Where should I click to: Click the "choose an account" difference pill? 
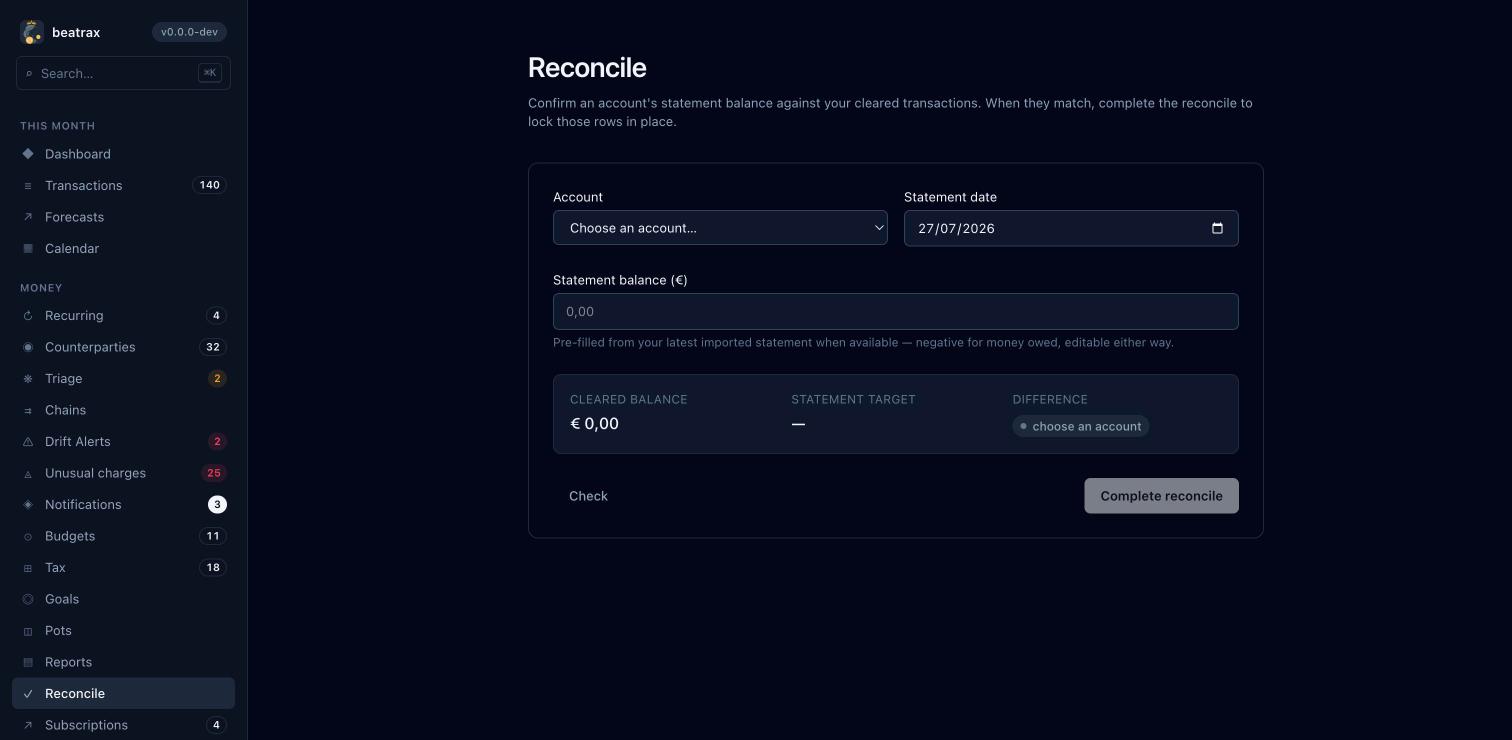point(1080,426)
